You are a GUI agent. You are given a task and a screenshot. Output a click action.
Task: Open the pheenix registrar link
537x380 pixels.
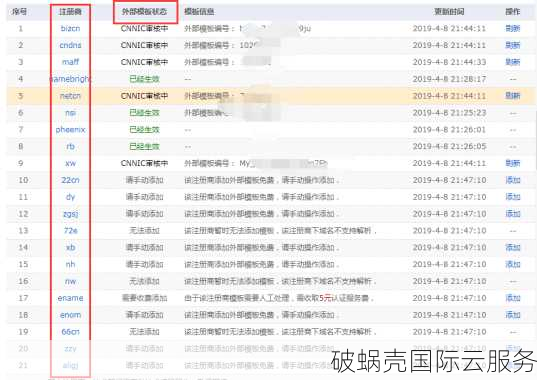[70, 129]
